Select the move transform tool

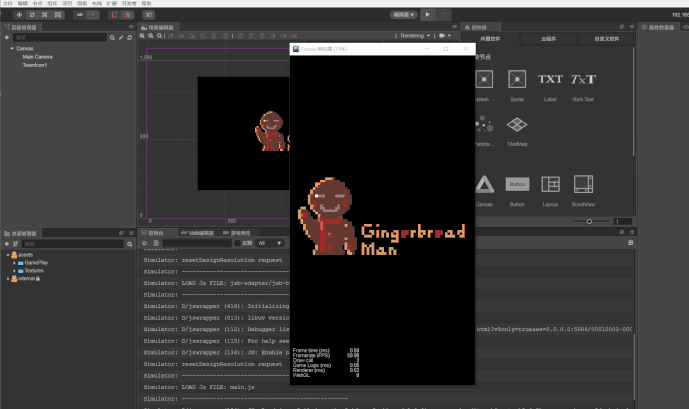[x=19, y=14]
